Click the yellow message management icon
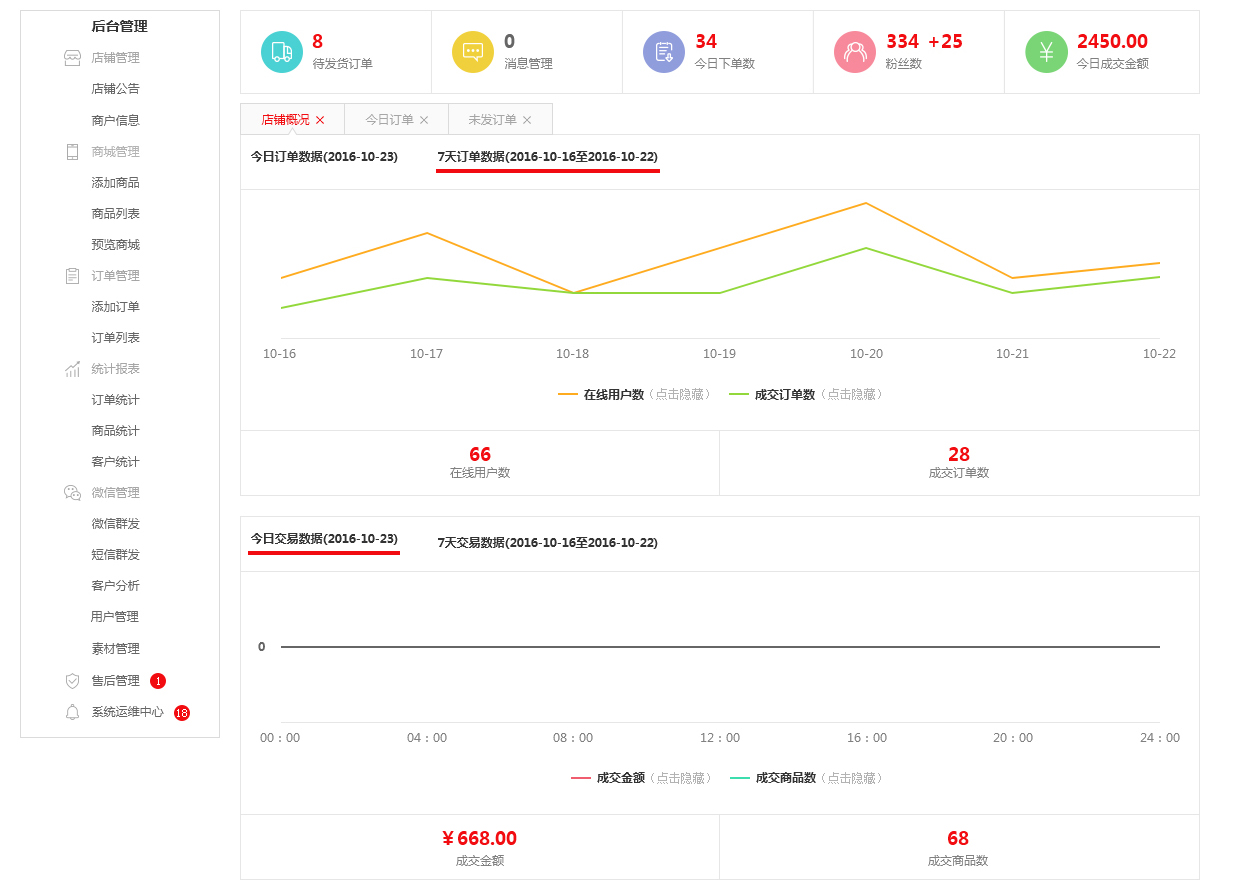 pyautogui.click(x=473, y=52)
